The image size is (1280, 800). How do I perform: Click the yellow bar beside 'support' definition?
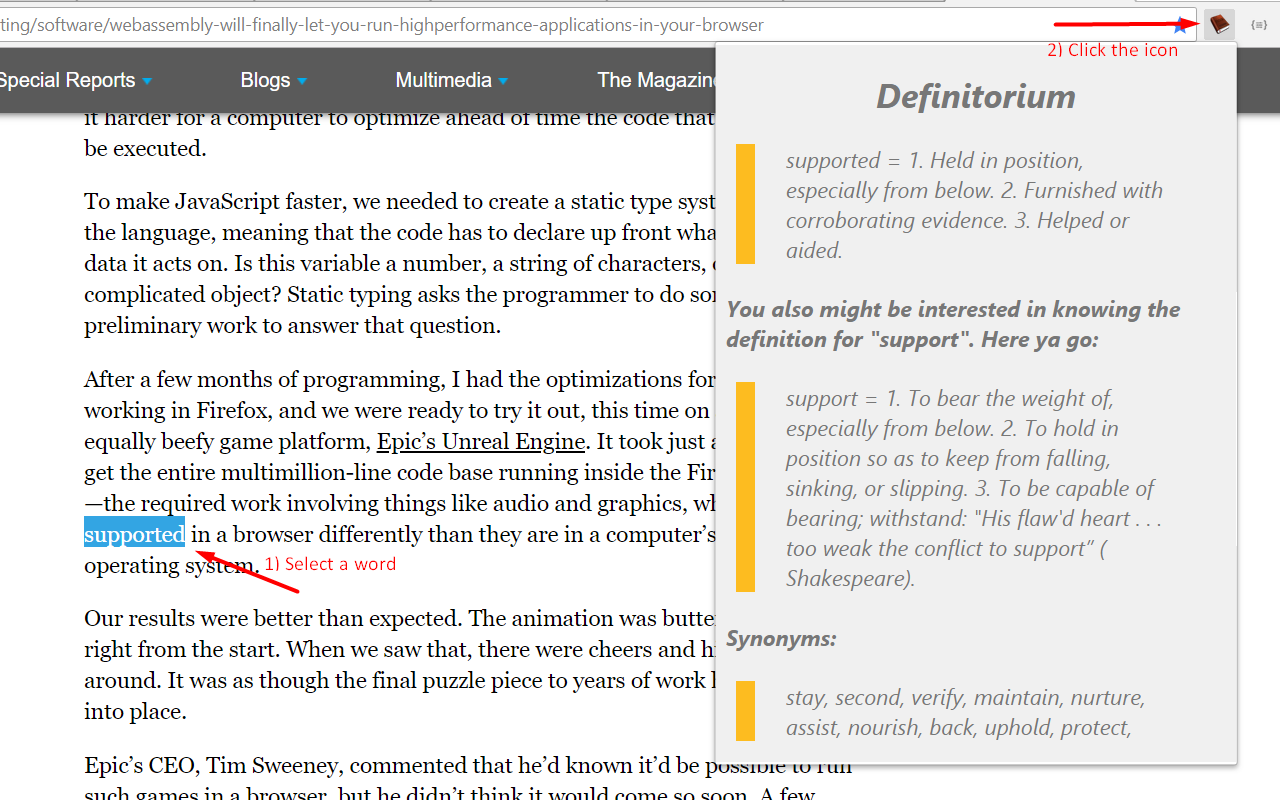[745, 487]
